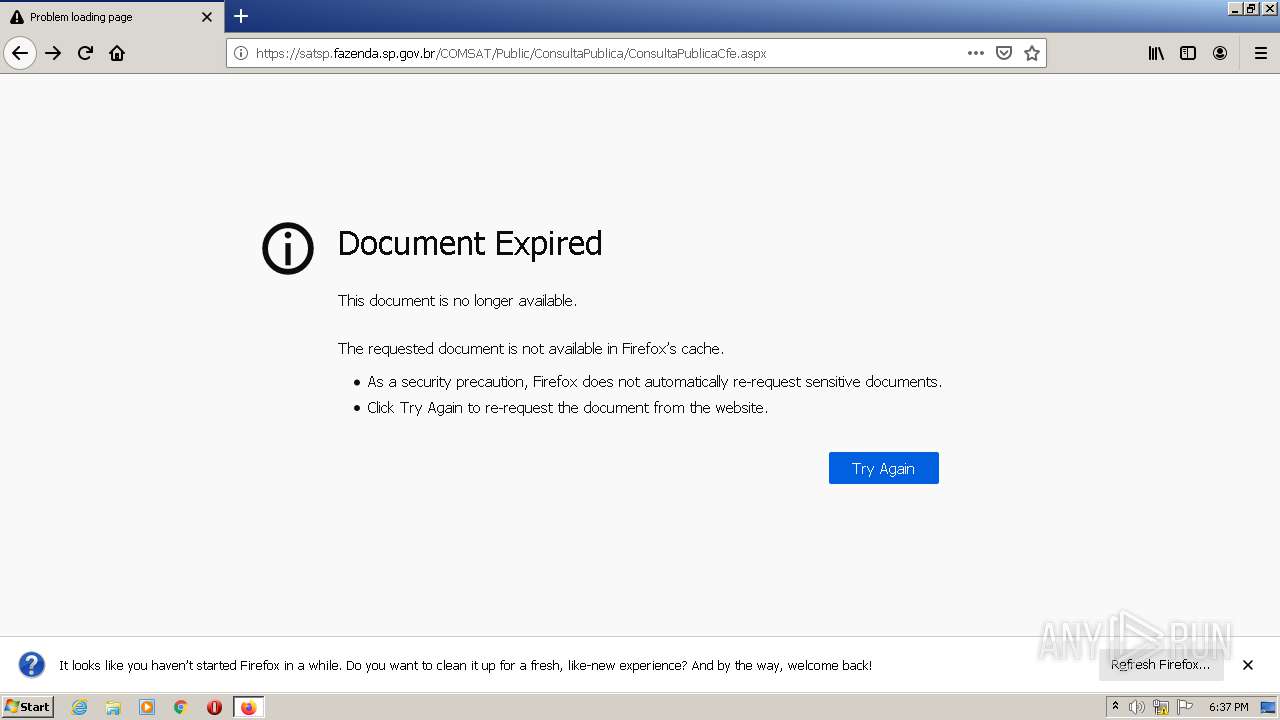1280x720 pixels.
Task: Open page actions three-dot menu
Action: pyautogui.click(x=976, y=53)
